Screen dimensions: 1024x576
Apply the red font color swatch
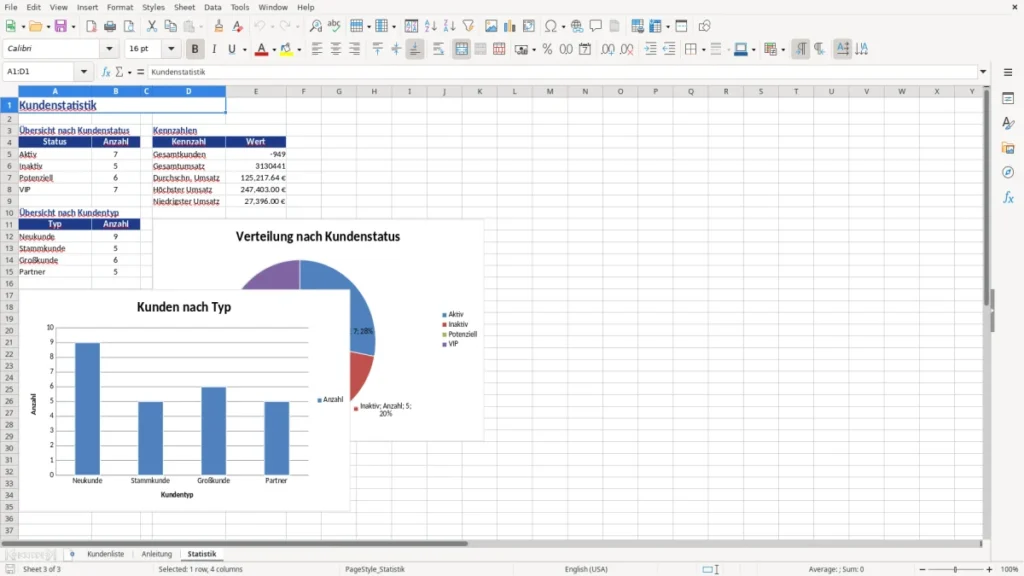click(x=261, y=49)
